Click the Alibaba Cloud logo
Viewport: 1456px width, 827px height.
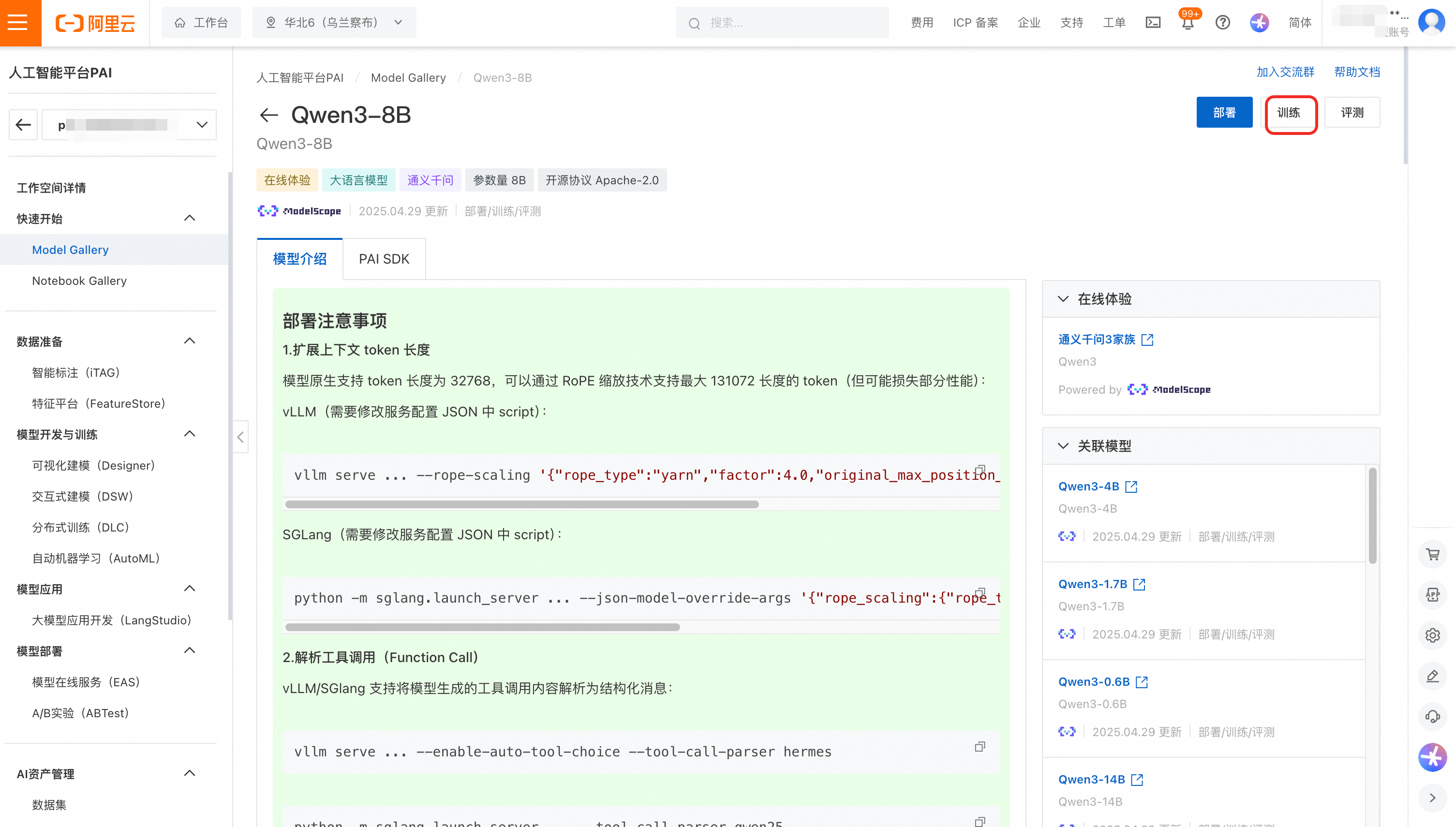click(x=95, y=23)
